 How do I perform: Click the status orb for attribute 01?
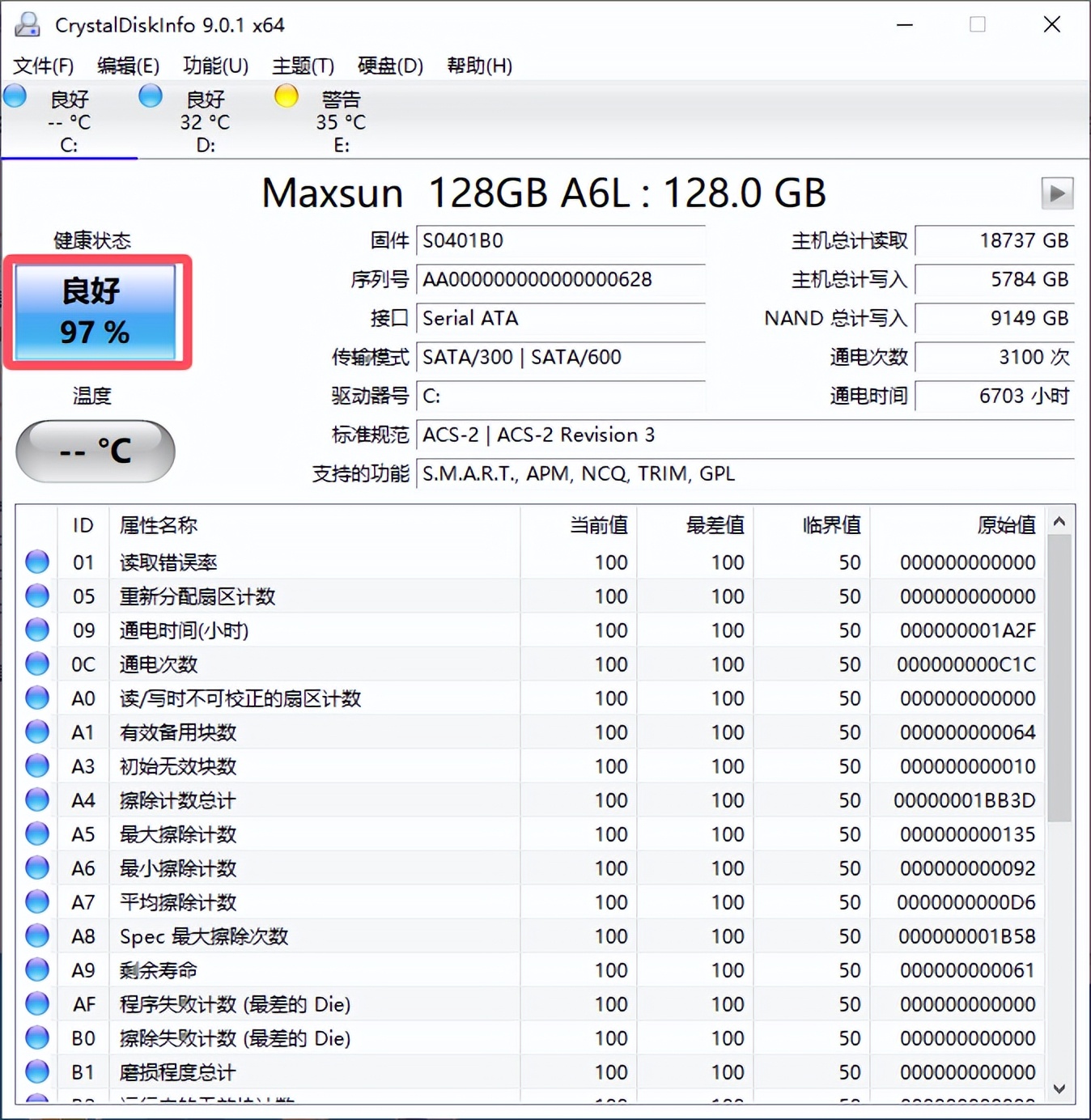pos(37,562)
